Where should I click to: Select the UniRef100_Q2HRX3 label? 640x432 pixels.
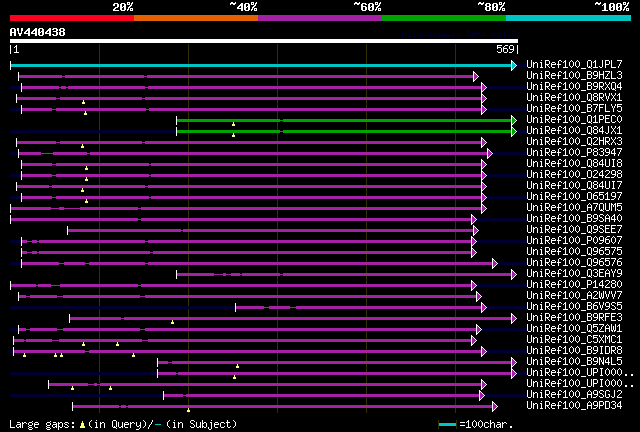[574, 141]
